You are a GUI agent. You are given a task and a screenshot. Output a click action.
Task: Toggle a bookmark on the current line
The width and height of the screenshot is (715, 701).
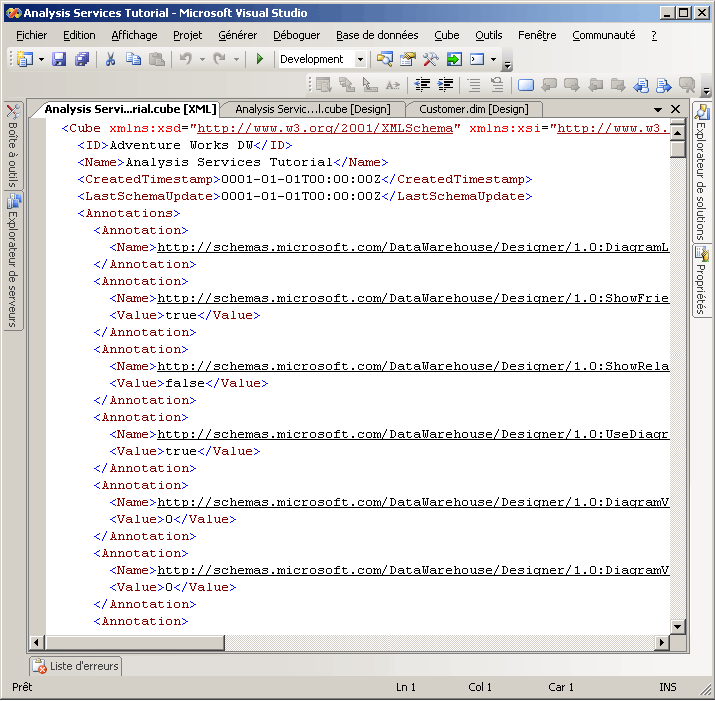(526, 85)
